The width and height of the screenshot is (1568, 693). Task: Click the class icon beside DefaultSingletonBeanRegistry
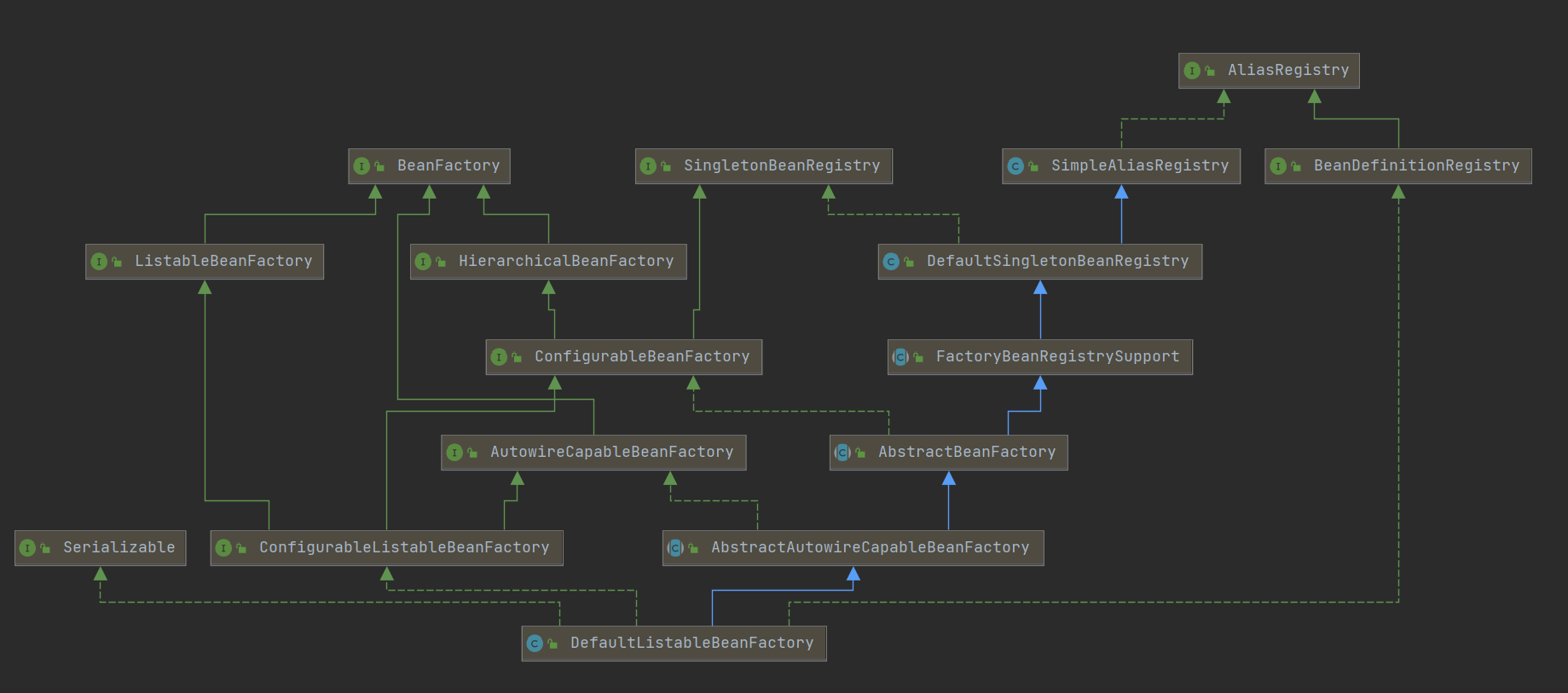(891, 262)
